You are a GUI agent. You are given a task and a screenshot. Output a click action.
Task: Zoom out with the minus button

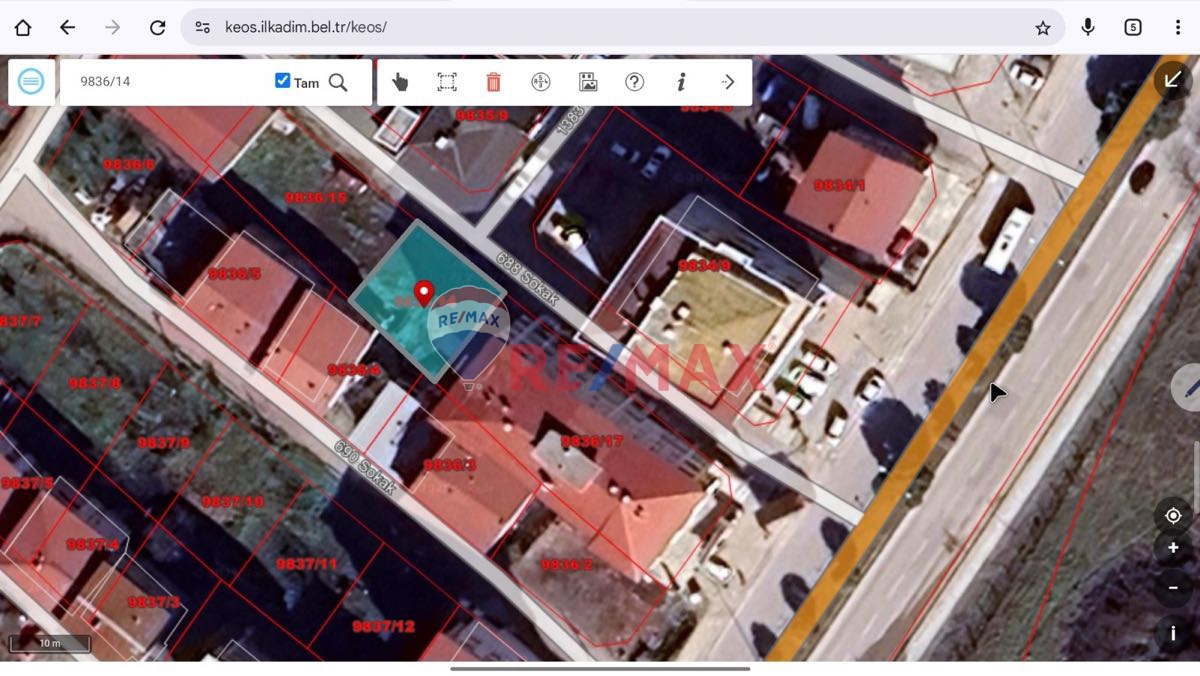[1173, 587]
